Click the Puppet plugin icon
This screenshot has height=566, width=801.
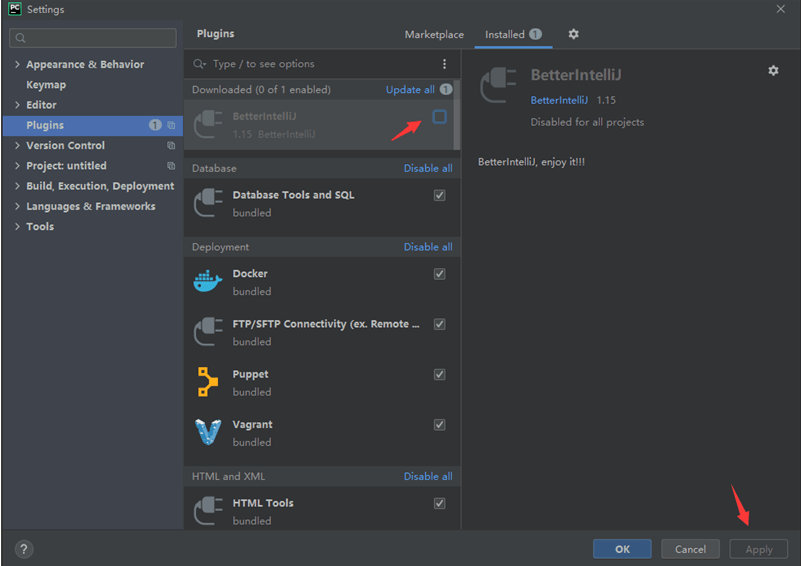(208, 382)
